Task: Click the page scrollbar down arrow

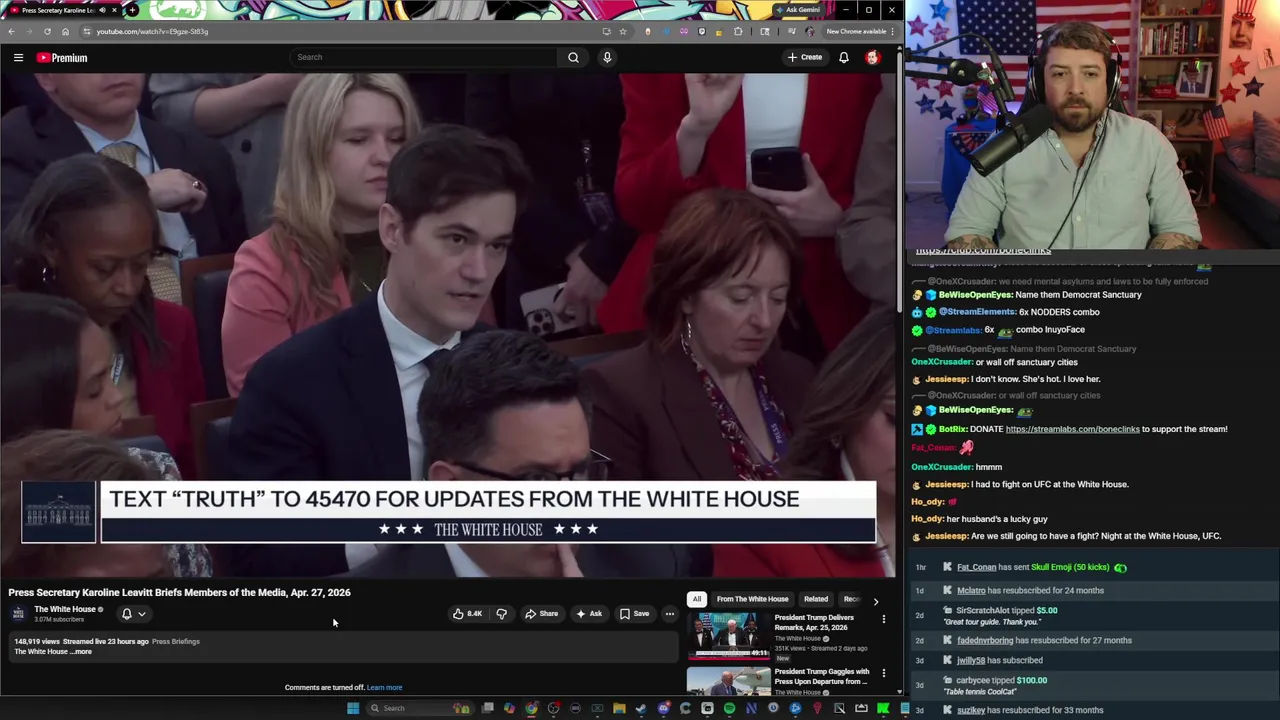Action: pyautogui.click(x=899, y=691)
